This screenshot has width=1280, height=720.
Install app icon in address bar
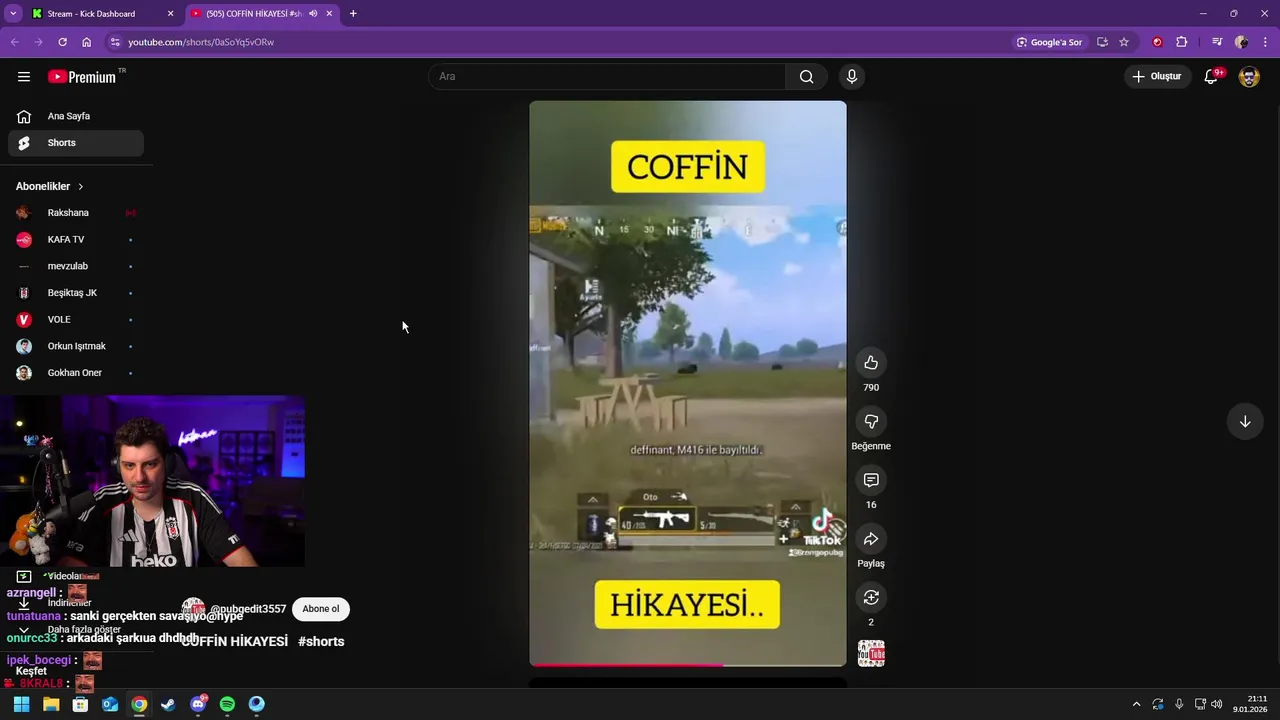[x=1102, y=42]
